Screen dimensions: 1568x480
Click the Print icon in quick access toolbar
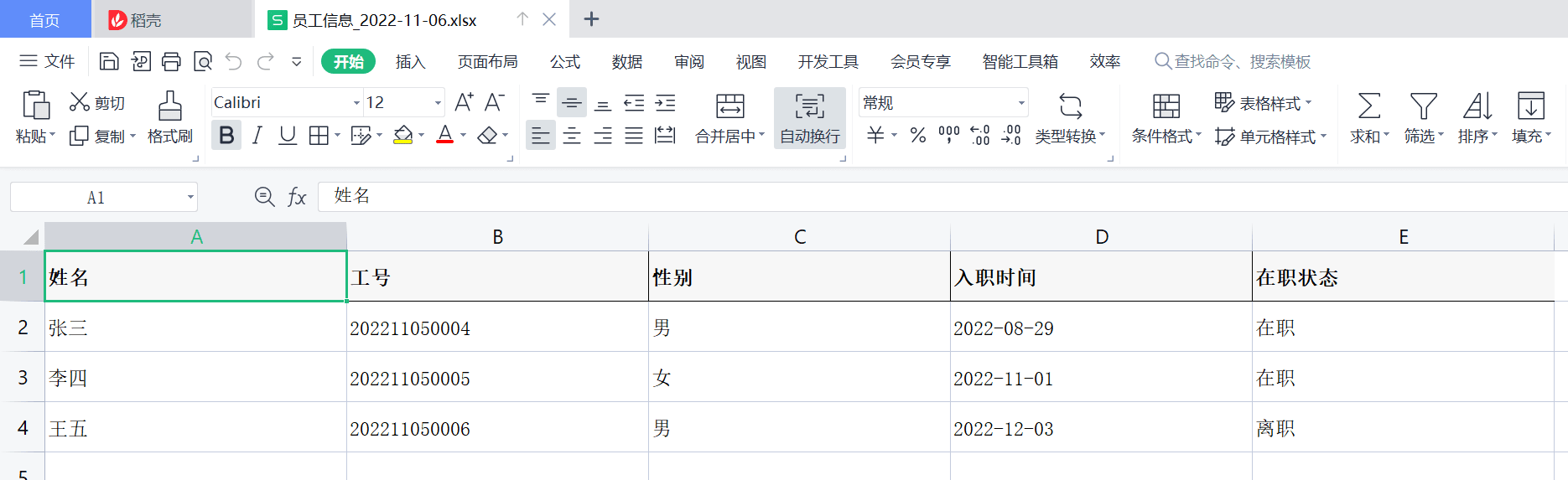click(171, 61)
